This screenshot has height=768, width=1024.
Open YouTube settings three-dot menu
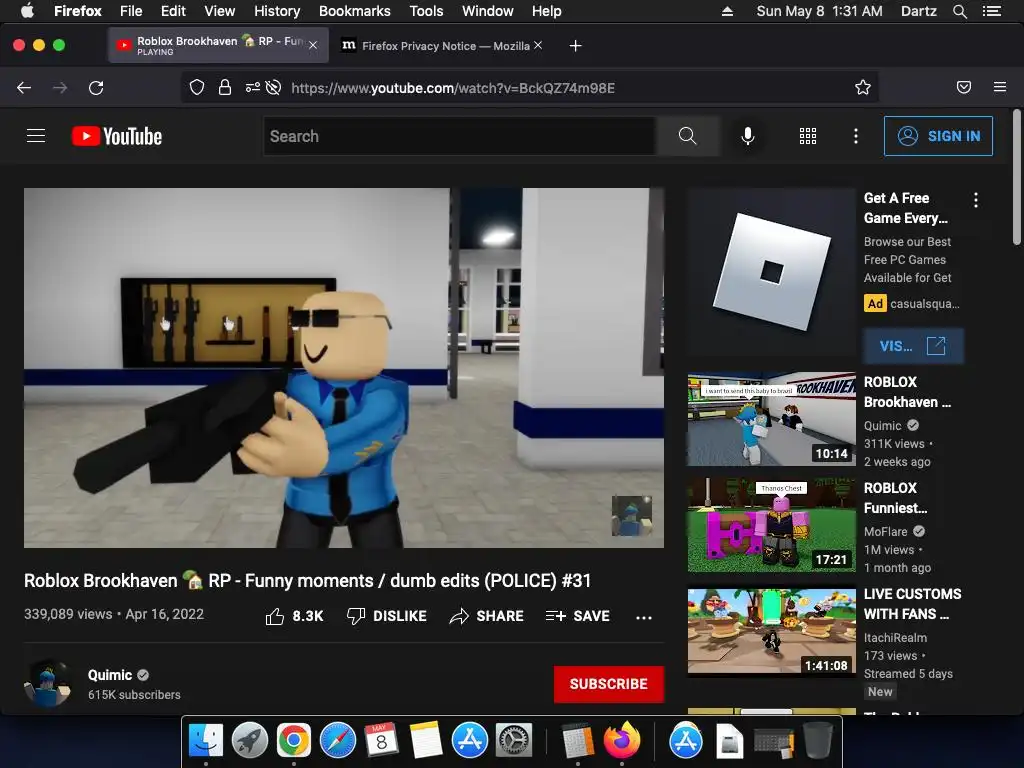[856, 136]
